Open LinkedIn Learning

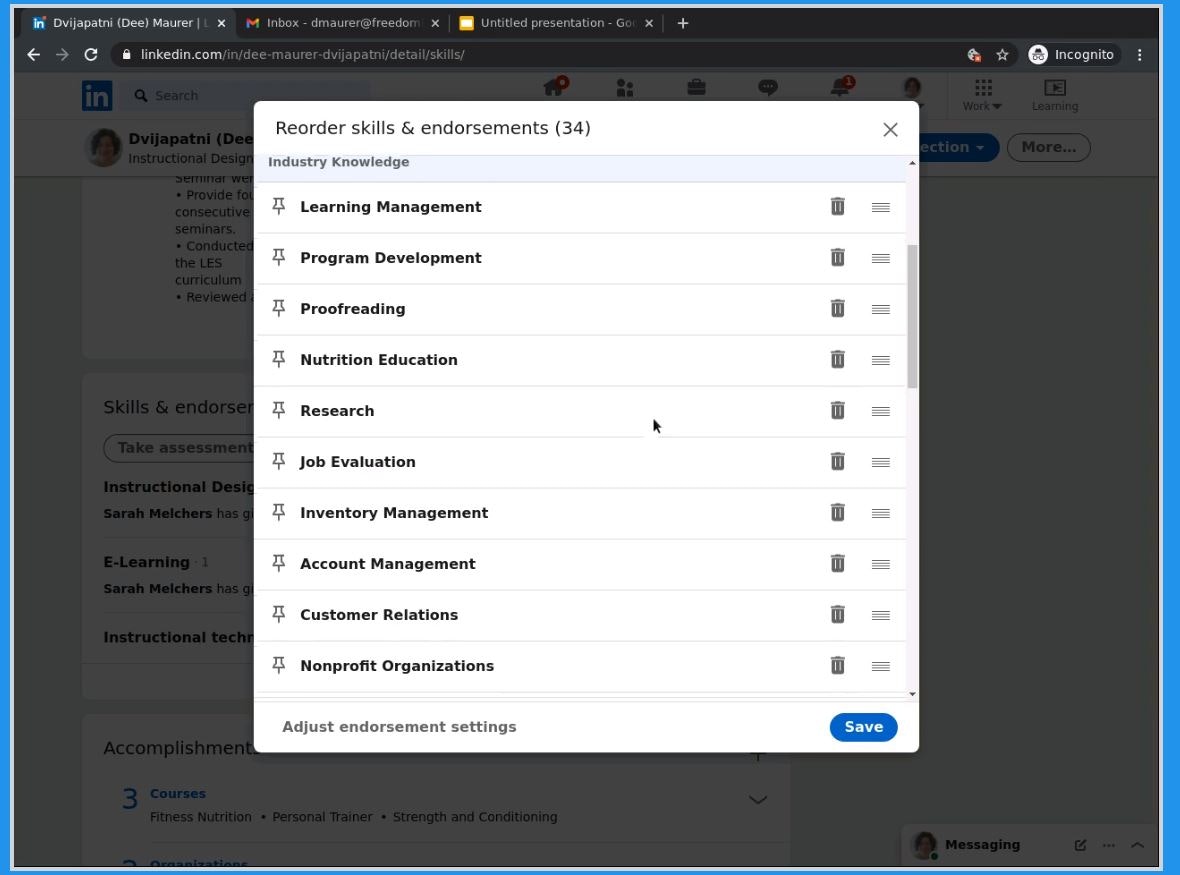tap(1054, 95)
